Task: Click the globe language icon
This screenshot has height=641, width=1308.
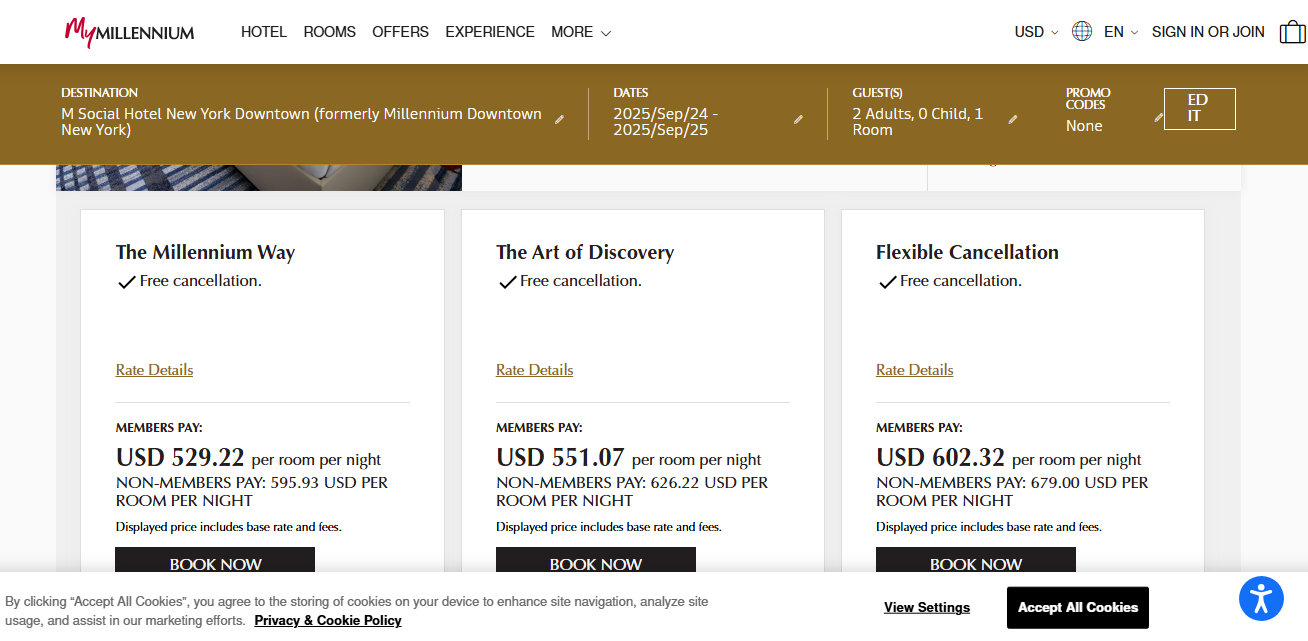Action: [x=1081, y=32]
